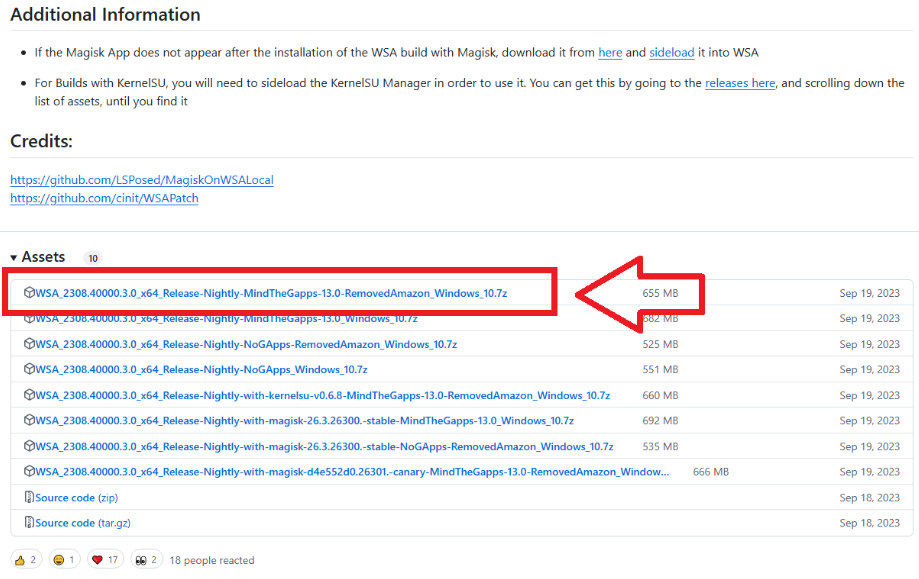Download magisk-26.3 stable MindTheGapps-13.0_Windows asset
The height and width of the screenshot is (579, 919).
(304, 421)
